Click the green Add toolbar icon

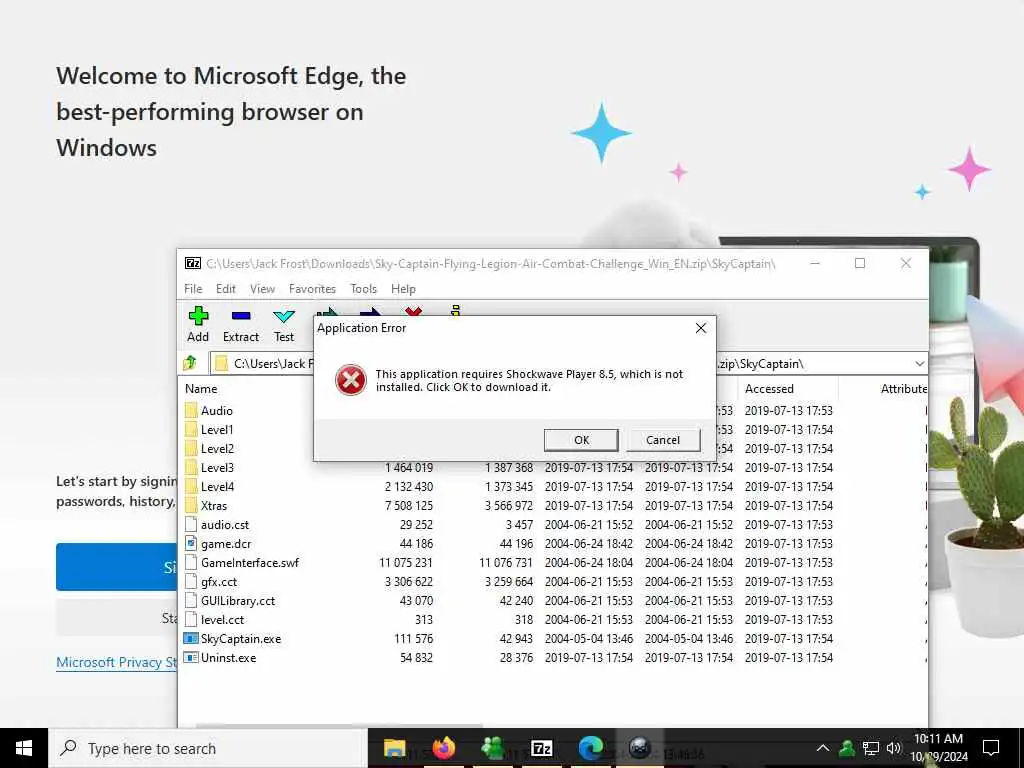(x=198, y=317)
